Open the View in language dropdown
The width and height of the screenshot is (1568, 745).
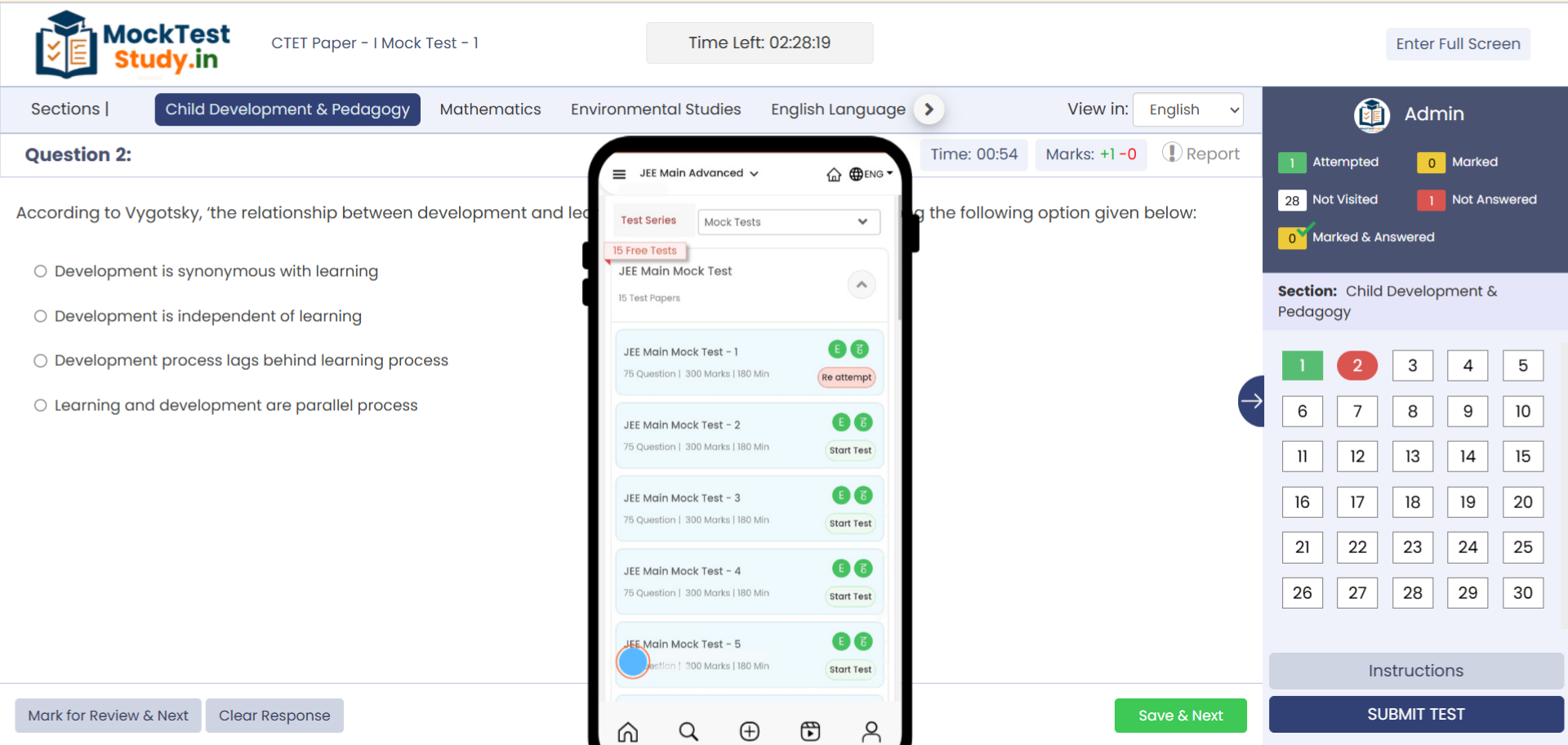click(1188, 109)
